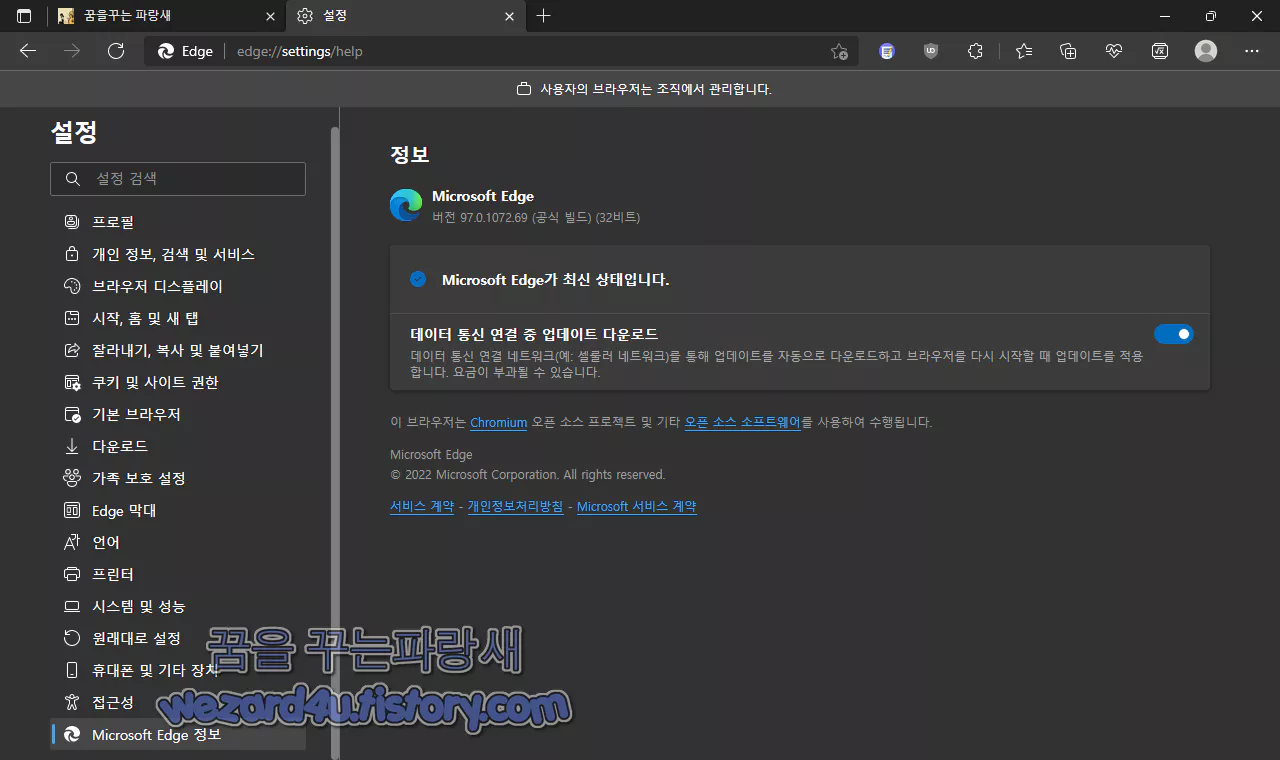
Task: Open 접근성 settings
Action: pyautogui.click(x=178, y=702)
